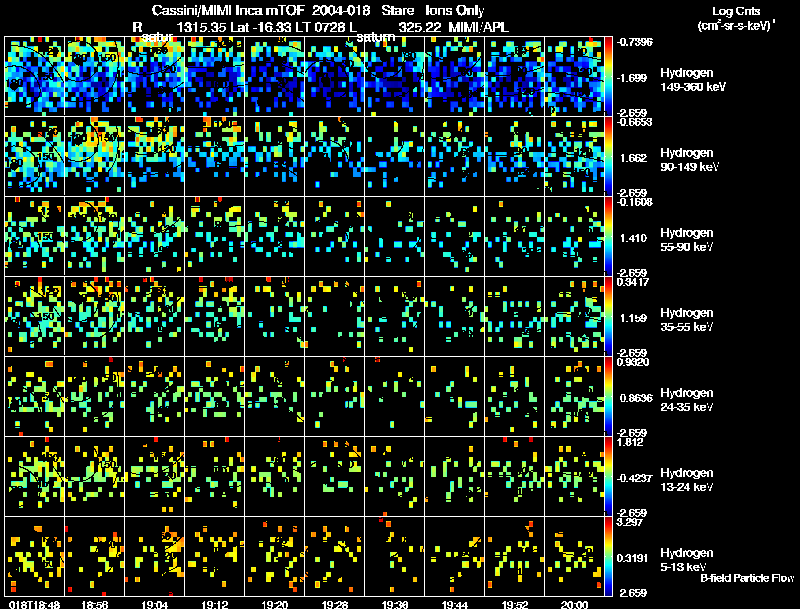This screenshot has width=800, height=609.
Task: Select the 5-13 keV image at 18:48
Action: tap(34, 556)
